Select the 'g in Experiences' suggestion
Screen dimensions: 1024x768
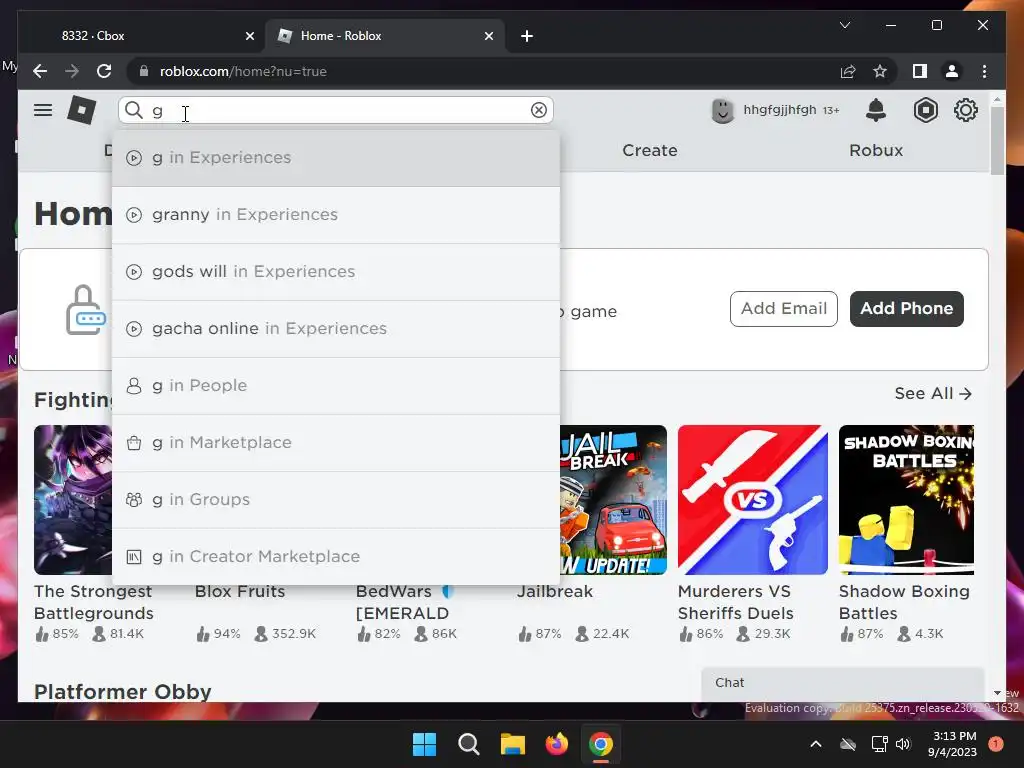pos(336,158)
